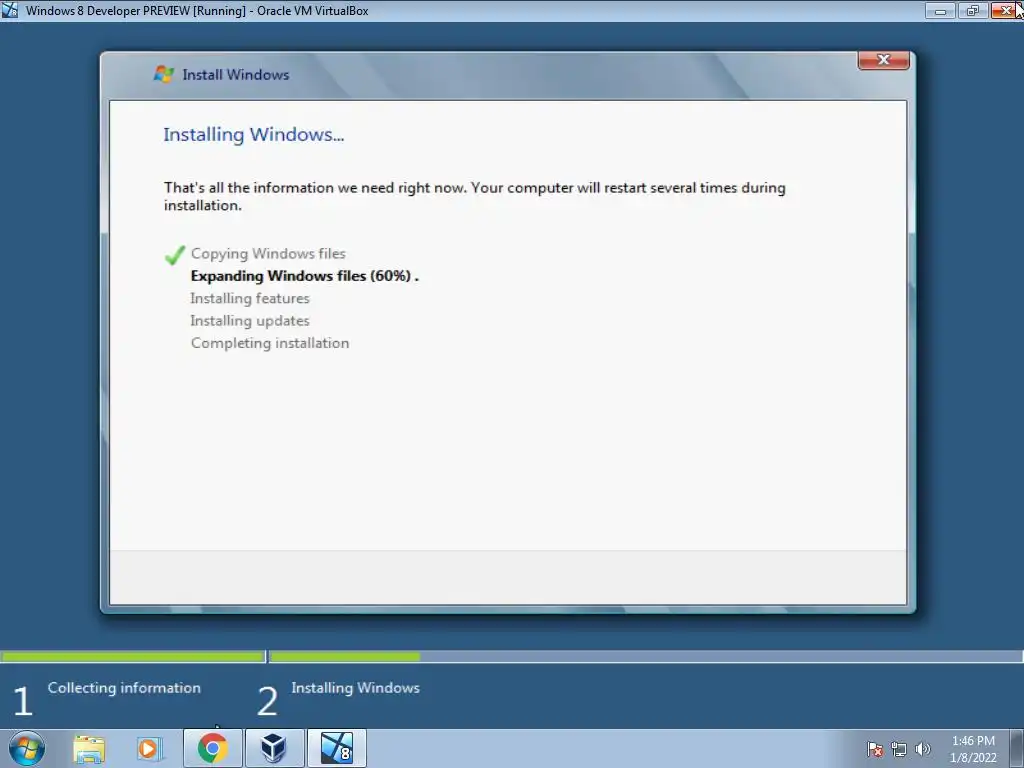Click the Install Windows logo icon

click(x=163, y=74)
